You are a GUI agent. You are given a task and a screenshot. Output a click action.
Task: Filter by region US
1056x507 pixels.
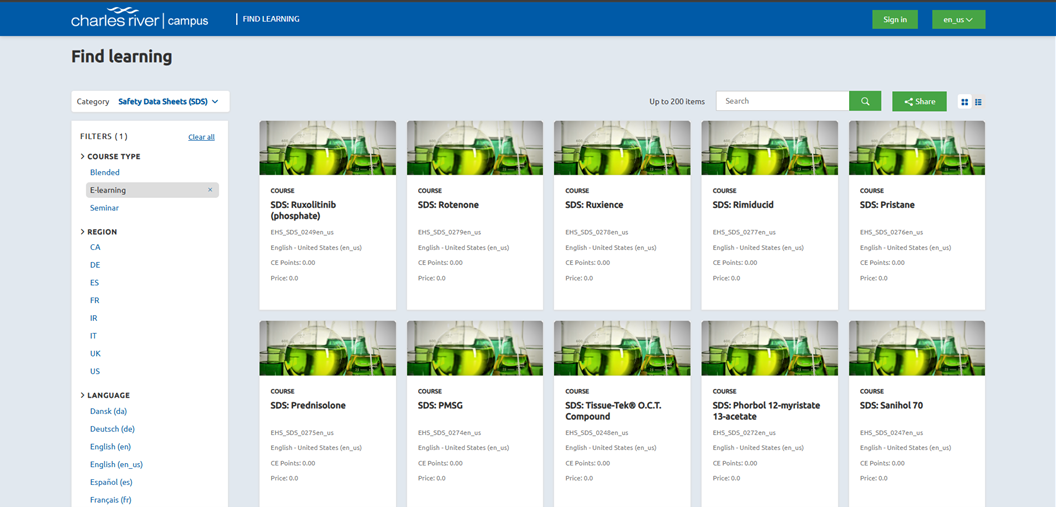pos(95,371)
